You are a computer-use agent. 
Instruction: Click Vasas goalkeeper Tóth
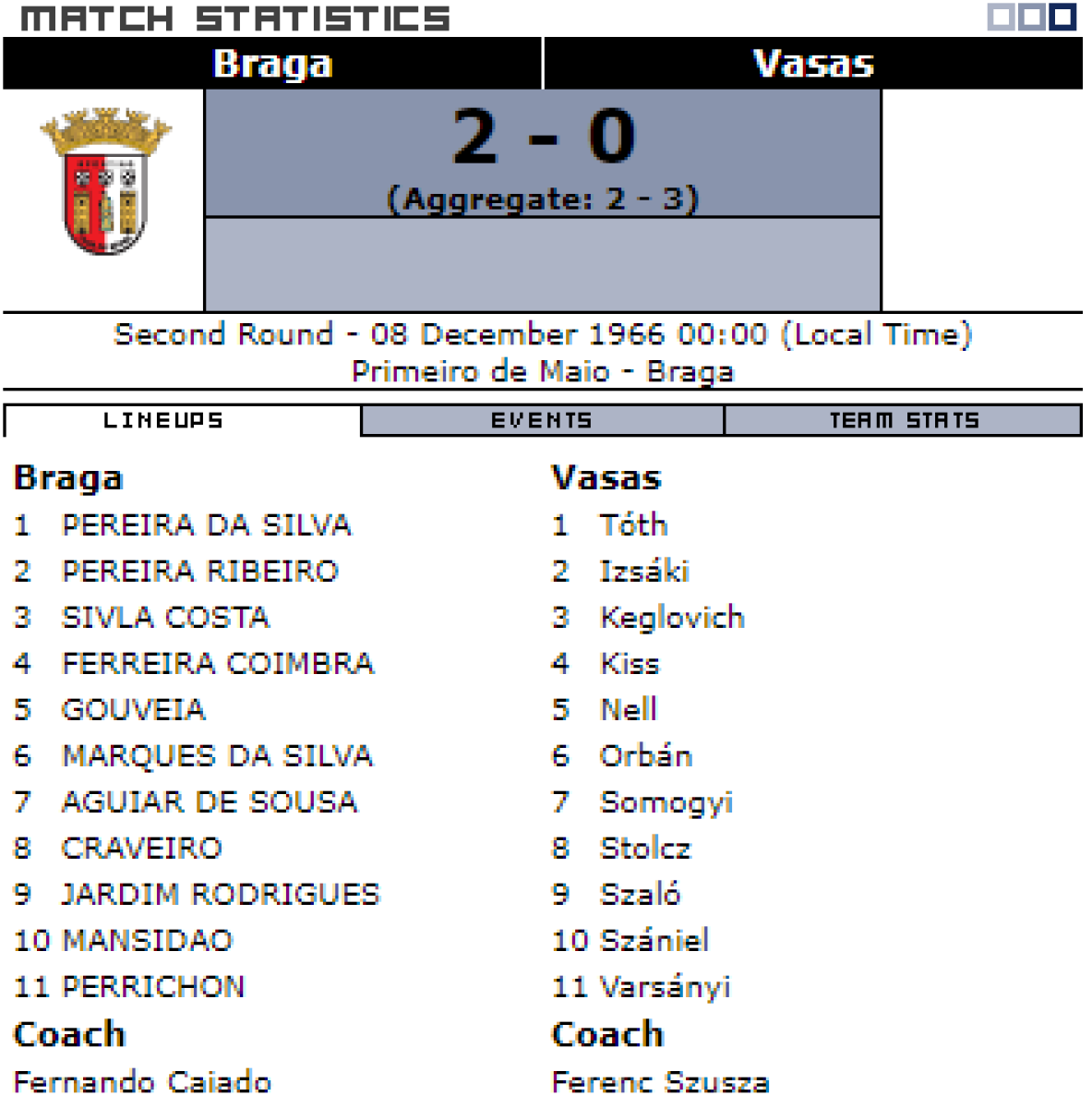633,525
